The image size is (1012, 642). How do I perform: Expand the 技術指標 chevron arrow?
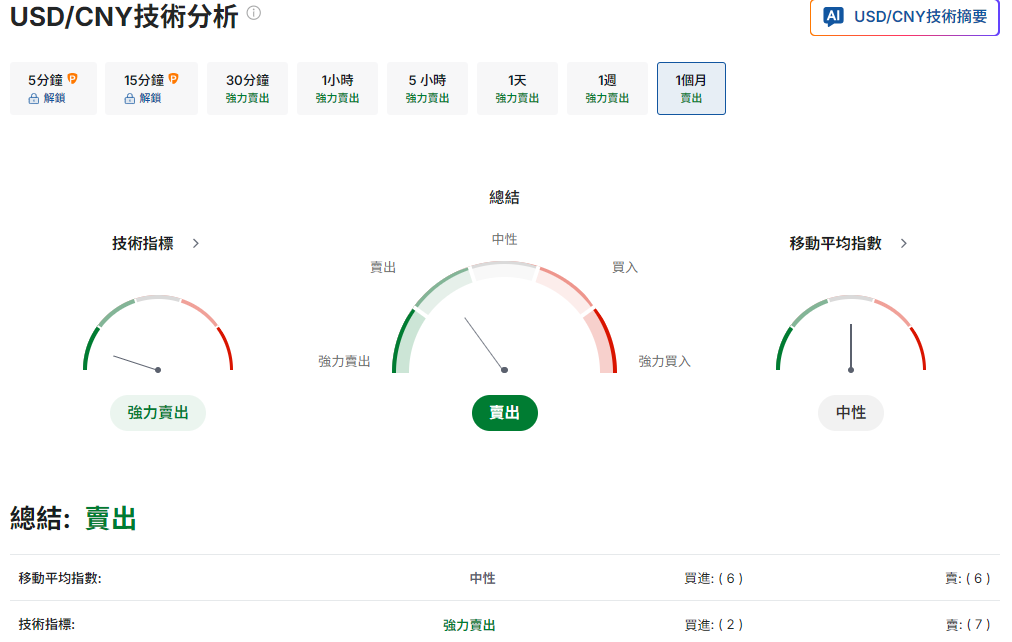[x=196, y=243]
